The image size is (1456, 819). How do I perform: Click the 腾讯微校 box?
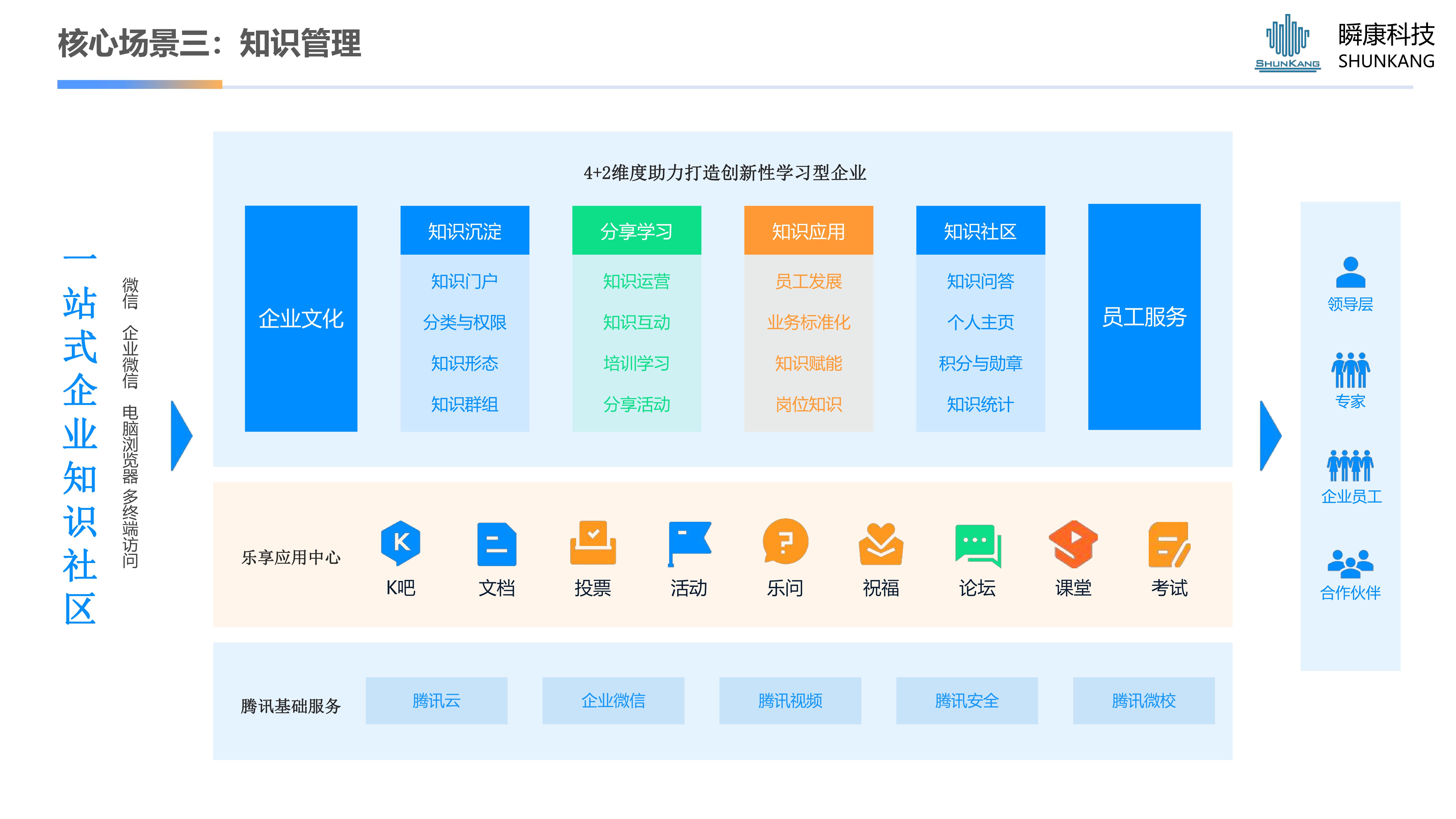pos(1144,700)
